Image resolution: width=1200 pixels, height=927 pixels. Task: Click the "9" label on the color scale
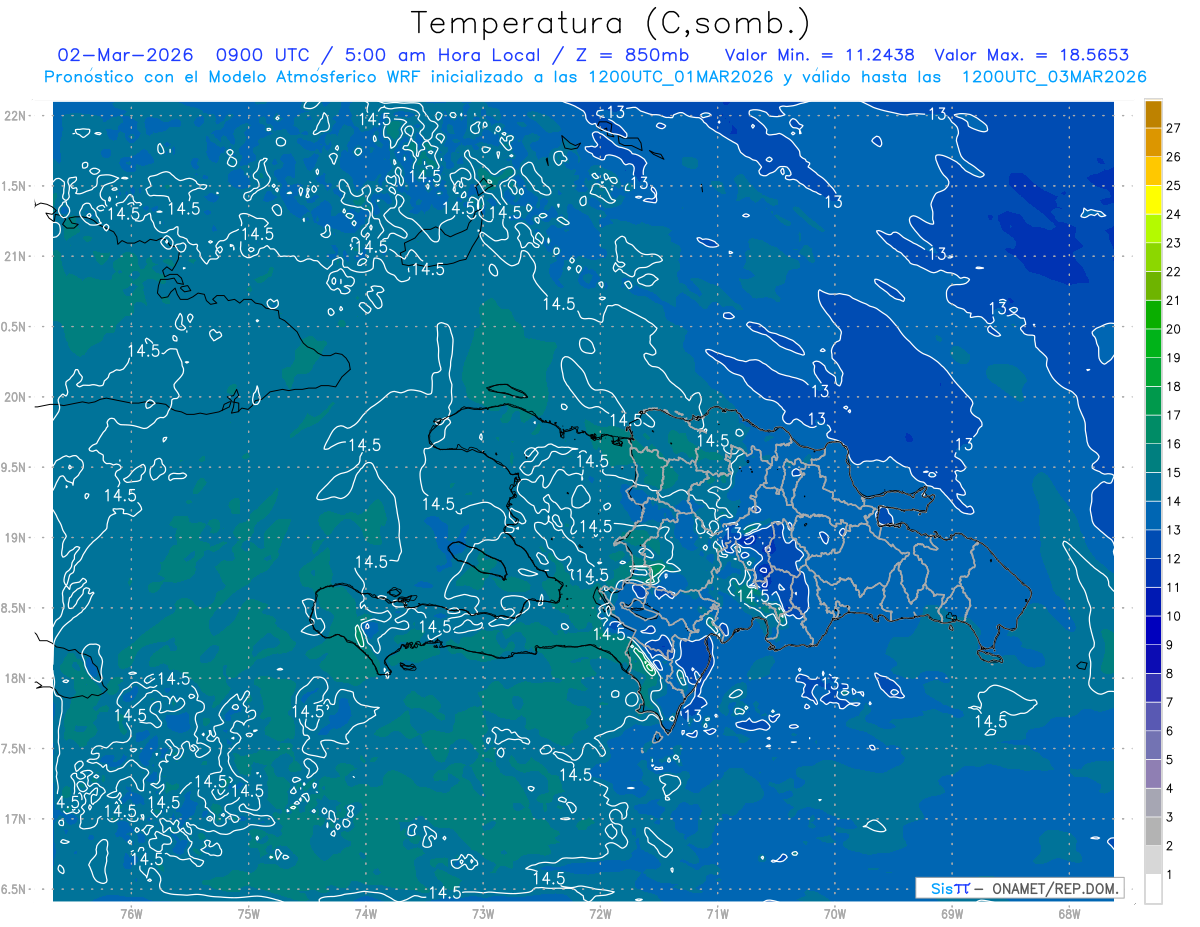tap(1169, 645)
